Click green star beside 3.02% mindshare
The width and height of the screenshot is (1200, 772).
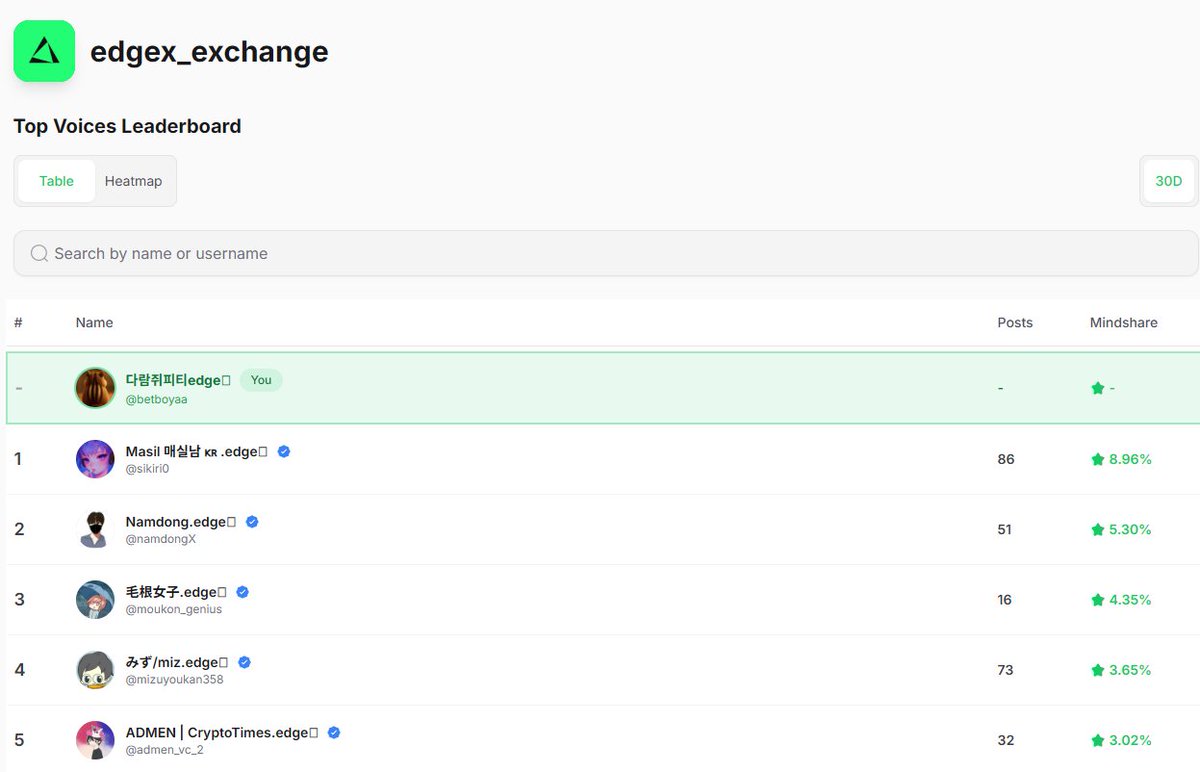coord(1097,740)
